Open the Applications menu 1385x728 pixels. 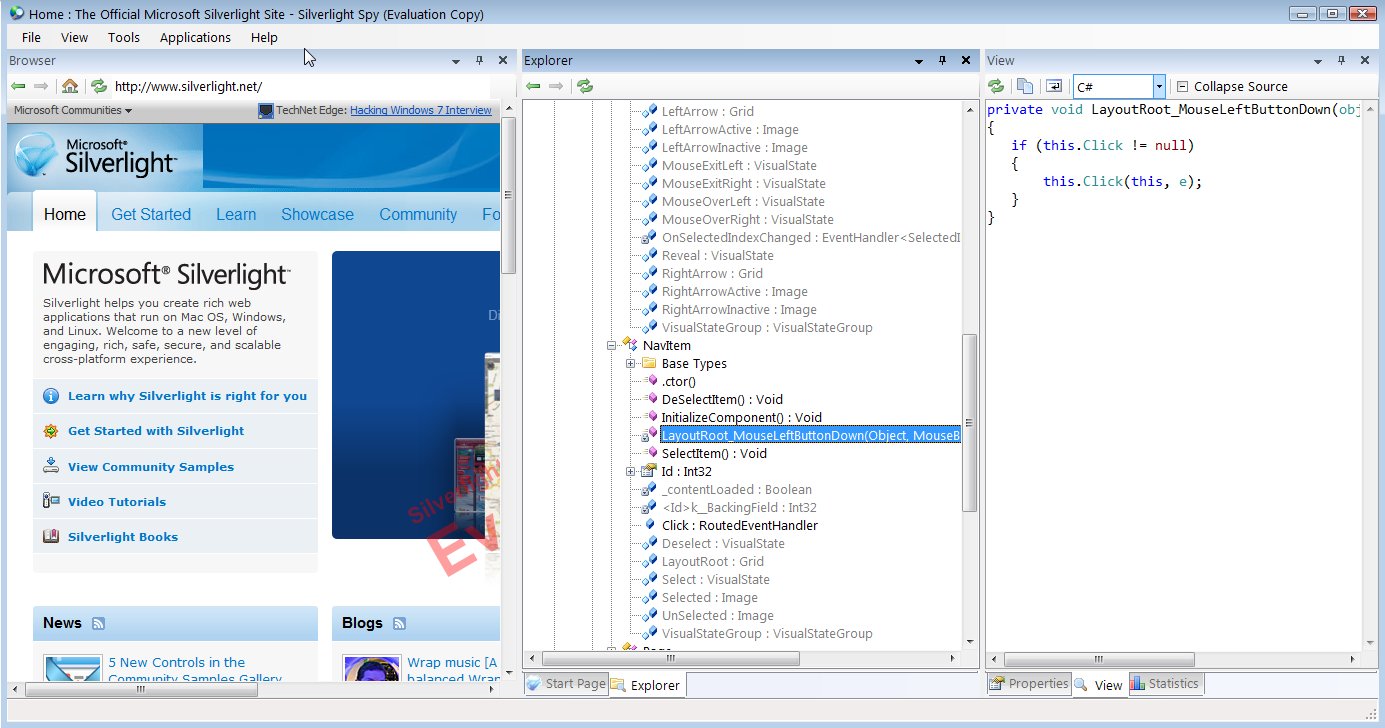[x=195, y=37]
